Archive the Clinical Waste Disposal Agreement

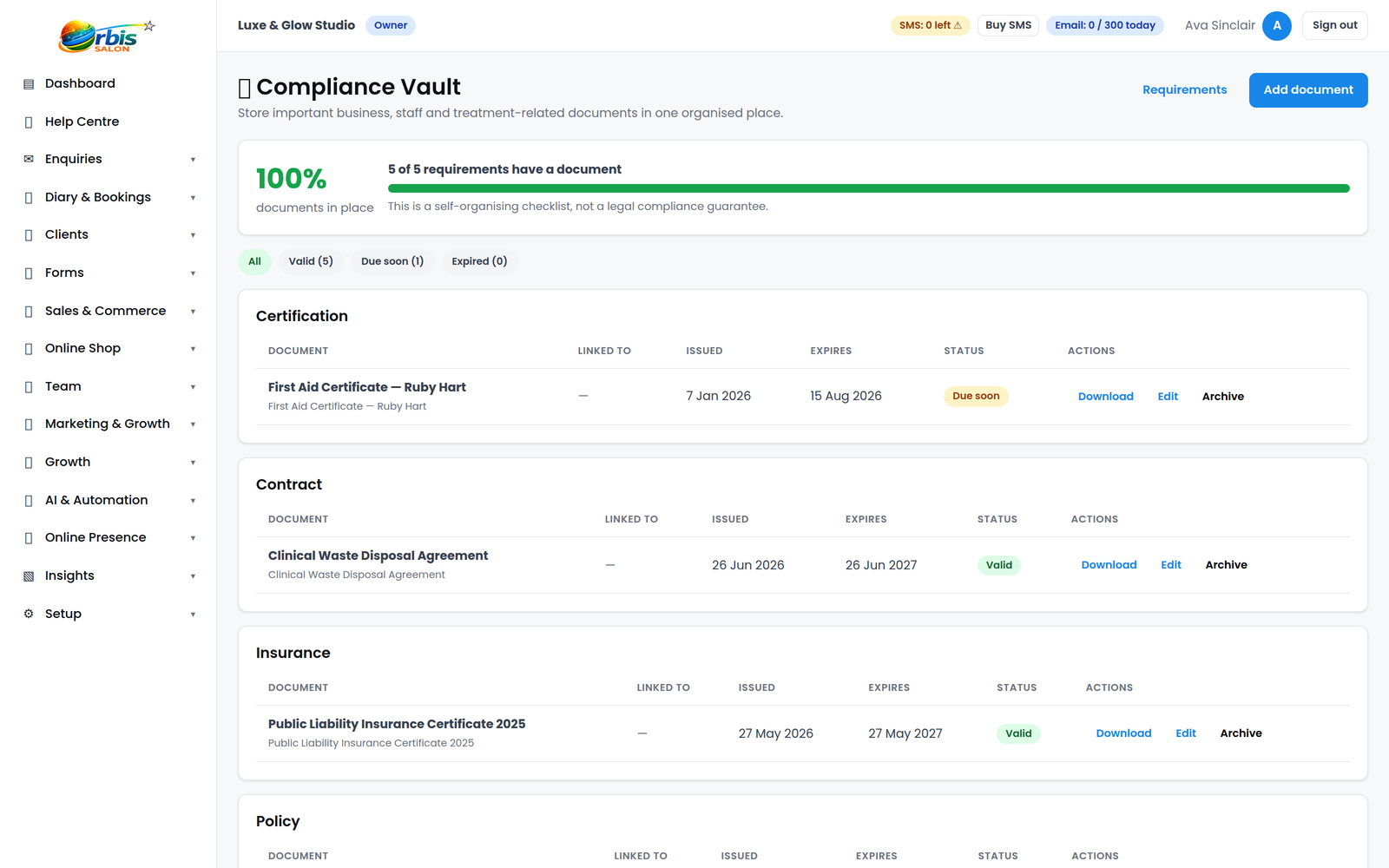1226,565
